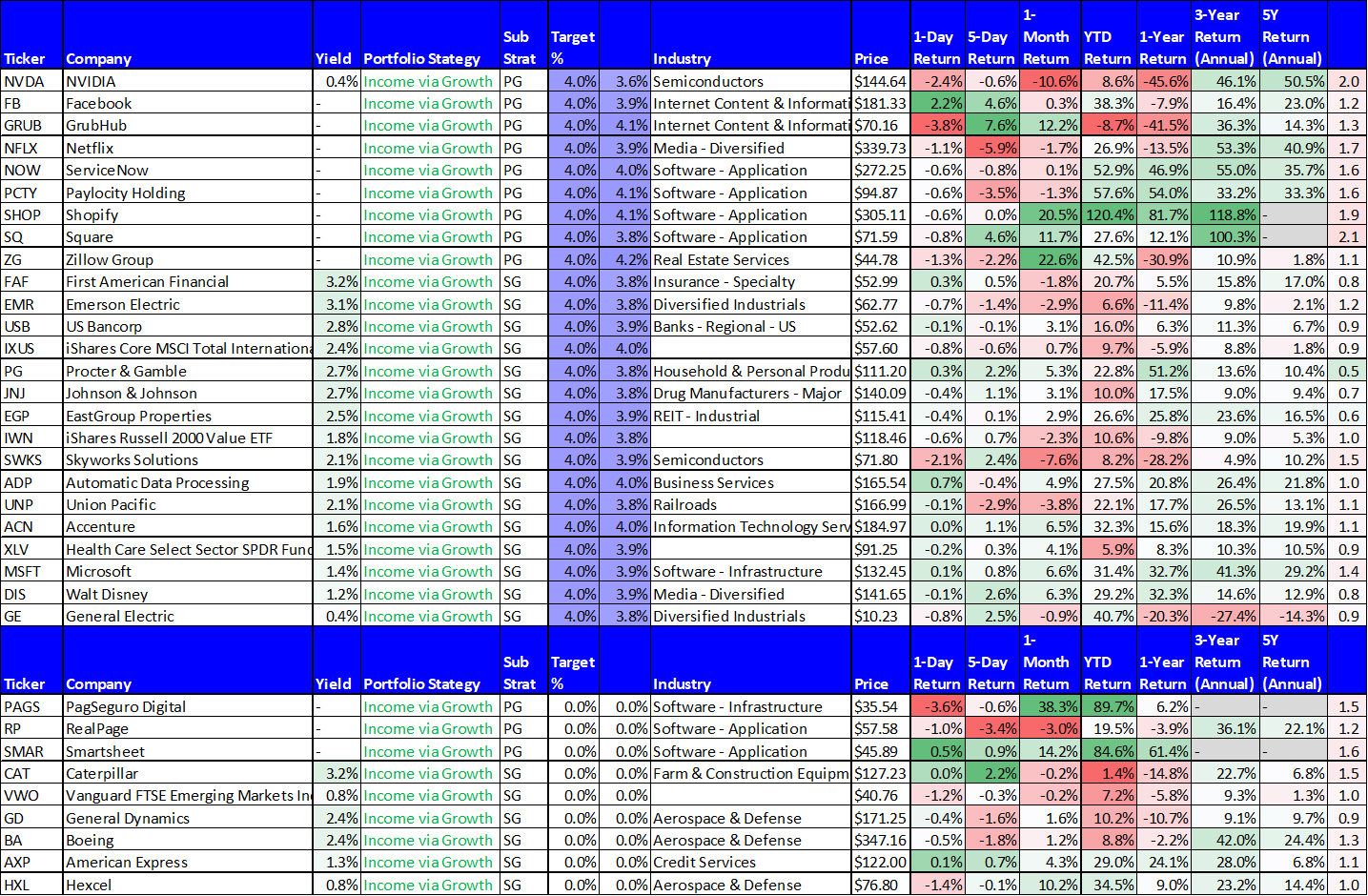Viewport: 1368px width, 896px height.
Task: Select the VWO ticker cell
Action: point(31,795)
